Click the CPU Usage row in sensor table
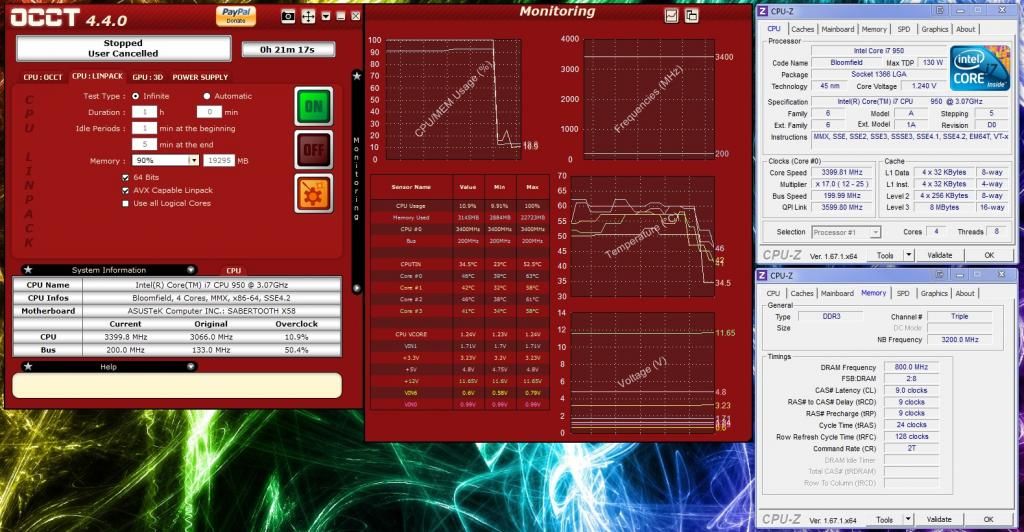The width and height of the screenshot is (1024, 532). click(460, 206)
